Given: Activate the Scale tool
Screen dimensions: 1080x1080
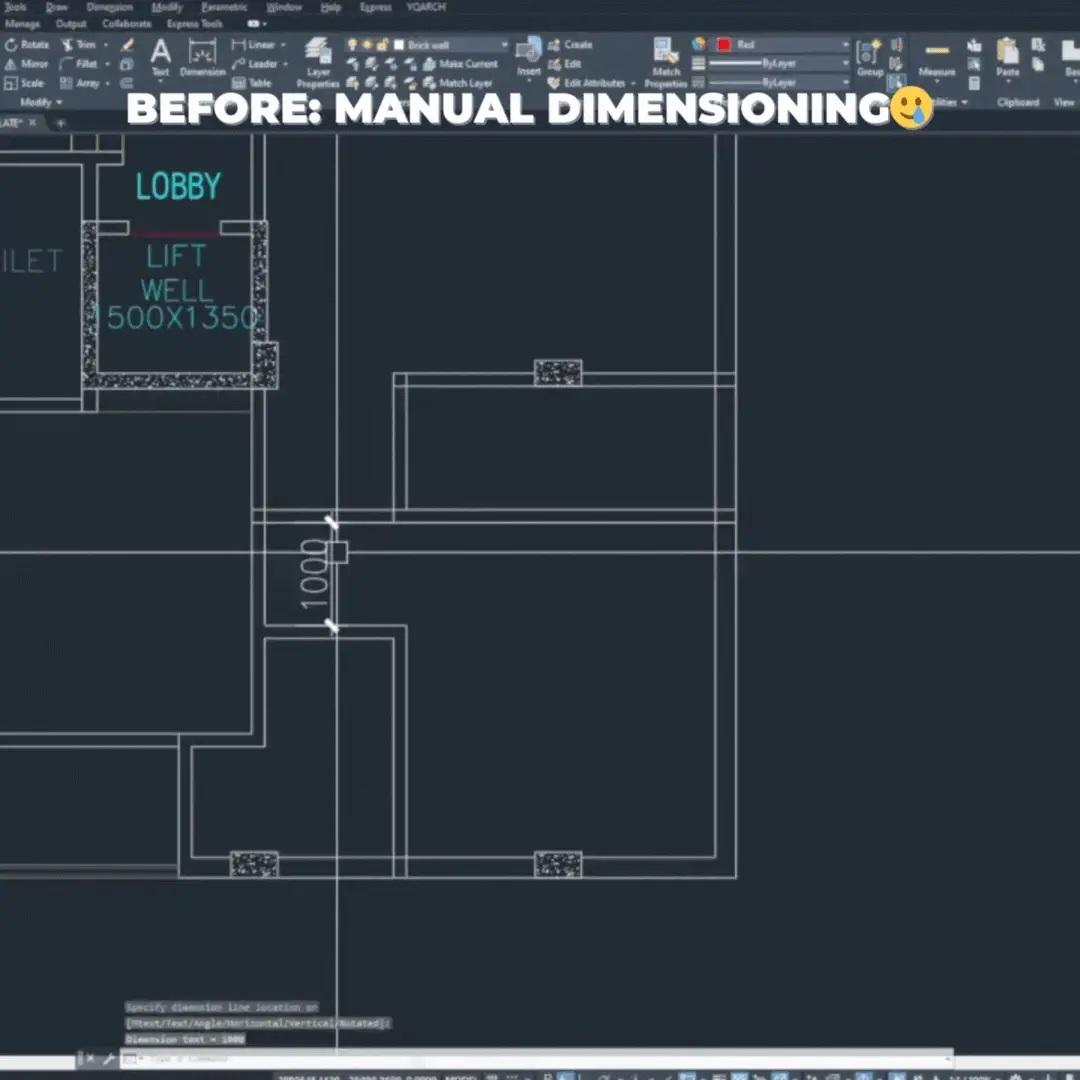Looking at the screenshot, I should (x=27, y=83).
